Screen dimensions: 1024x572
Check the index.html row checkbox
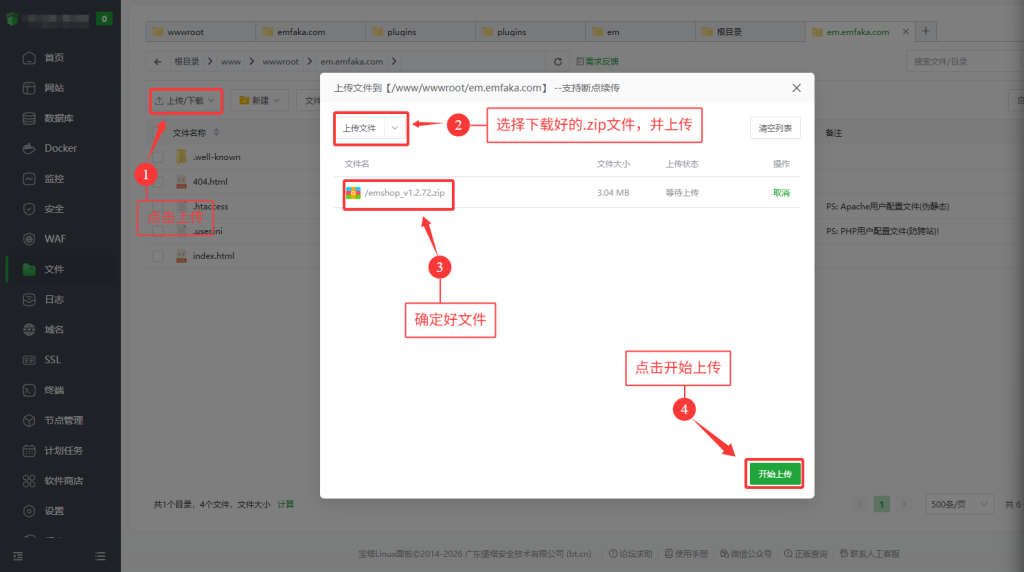click(158, 256)
